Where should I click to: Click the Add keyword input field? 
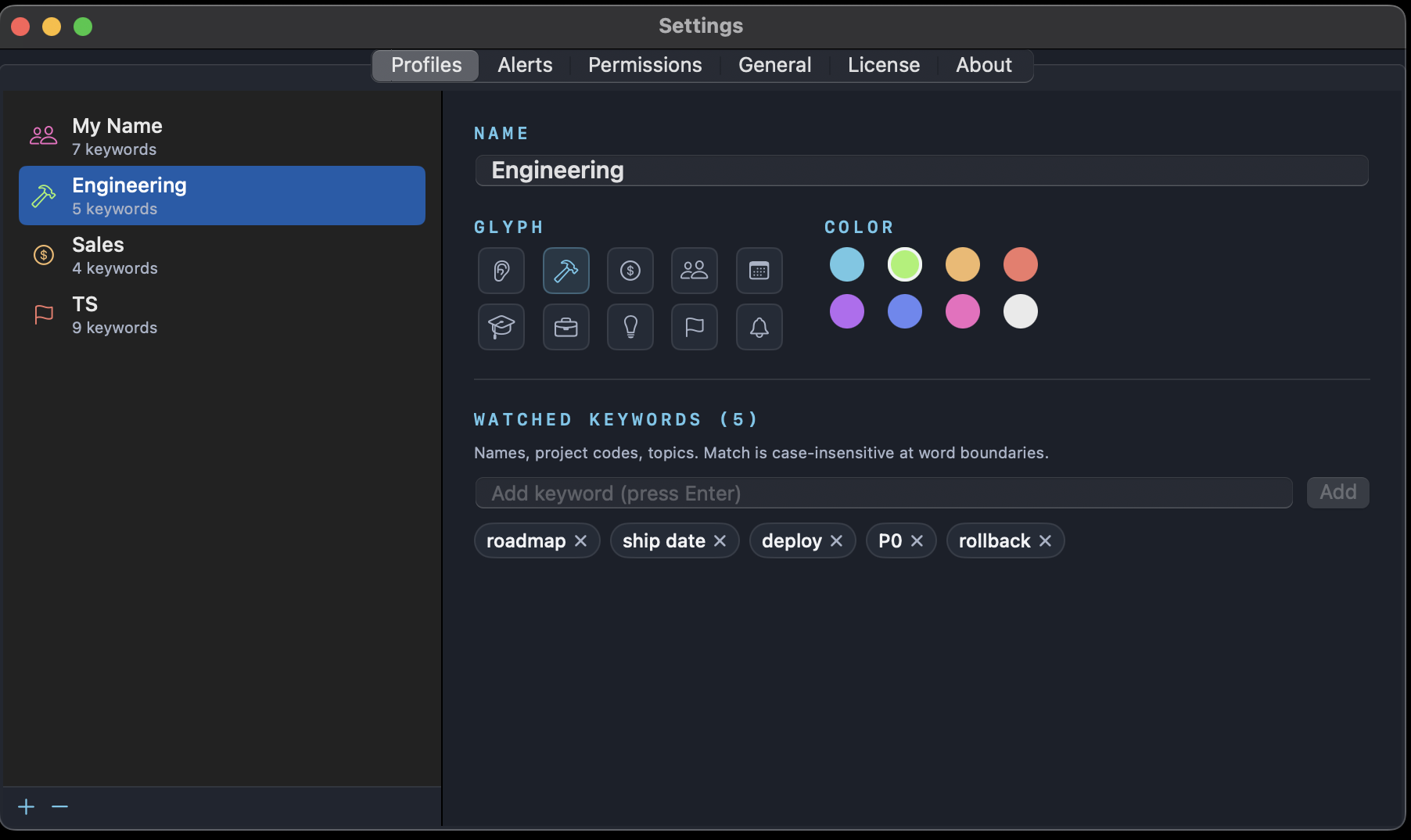884,493
